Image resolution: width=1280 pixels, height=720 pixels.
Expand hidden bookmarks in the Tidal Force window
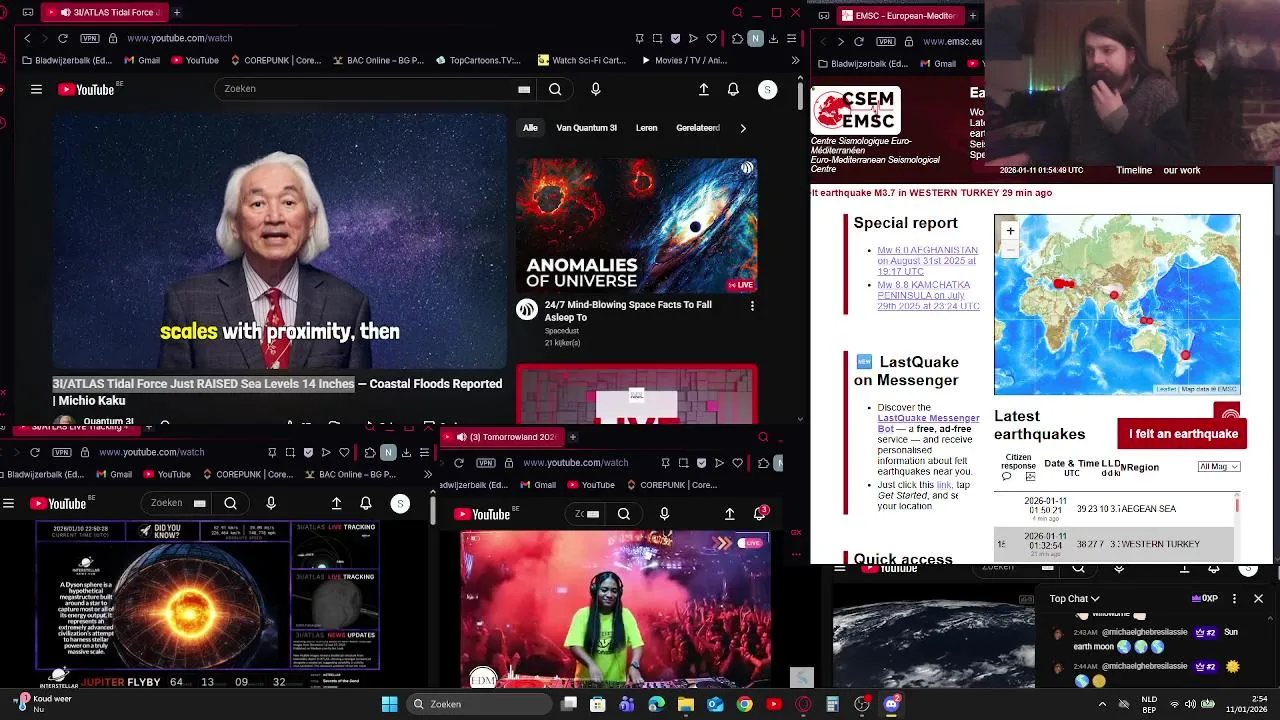(795, 60)
